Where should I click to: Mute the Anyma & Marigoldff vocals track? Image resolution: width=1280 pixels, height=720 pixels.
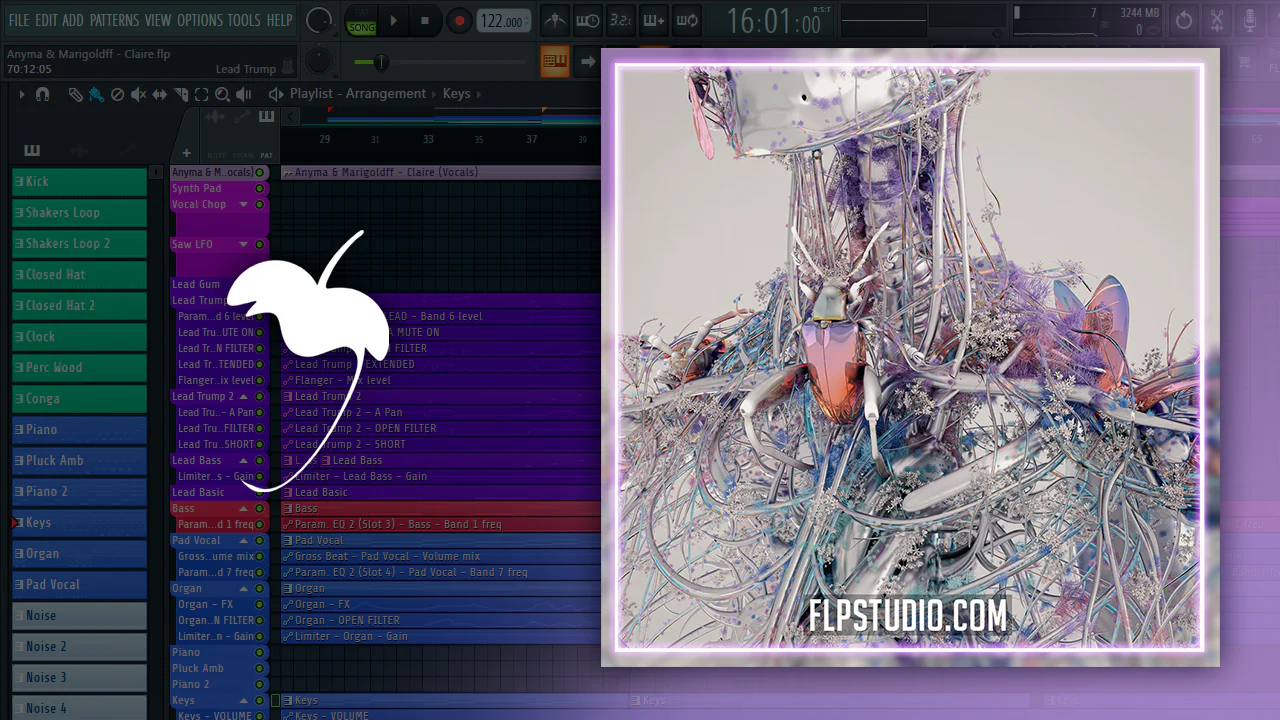pyautogui.click(x=260, y=172)
